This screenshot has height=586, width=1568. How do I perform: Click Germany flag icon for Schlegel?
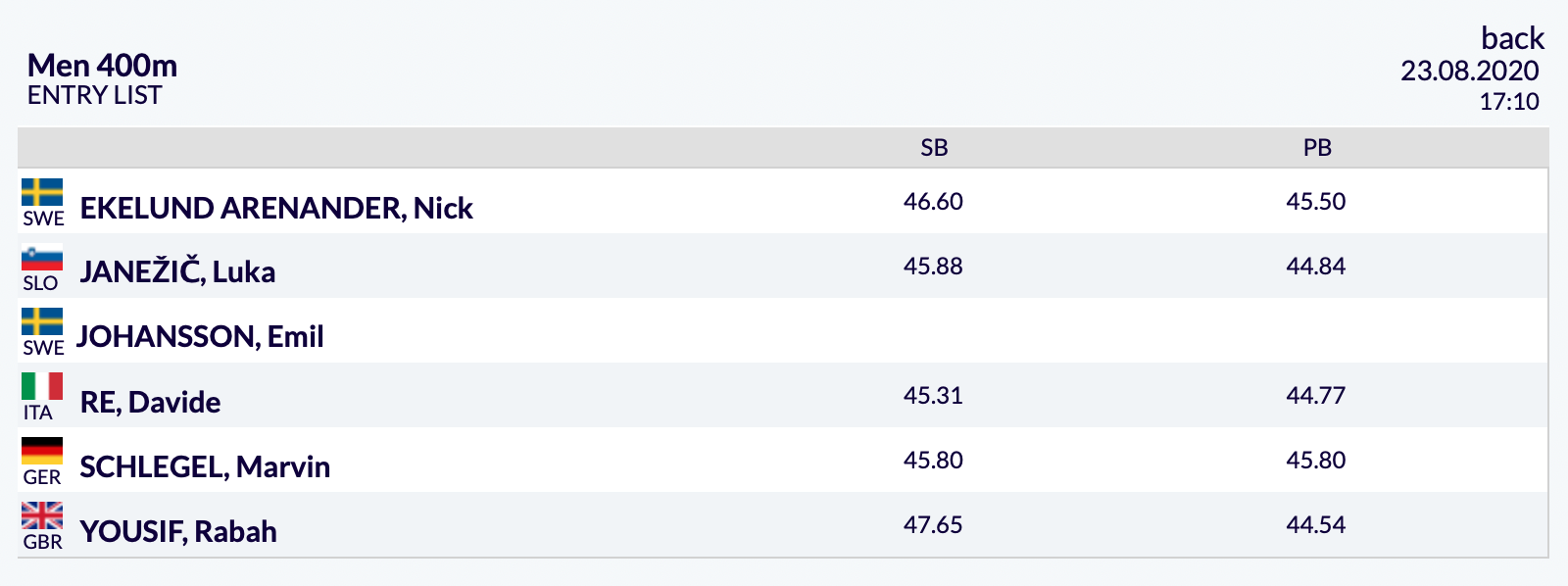pos(42,451)
